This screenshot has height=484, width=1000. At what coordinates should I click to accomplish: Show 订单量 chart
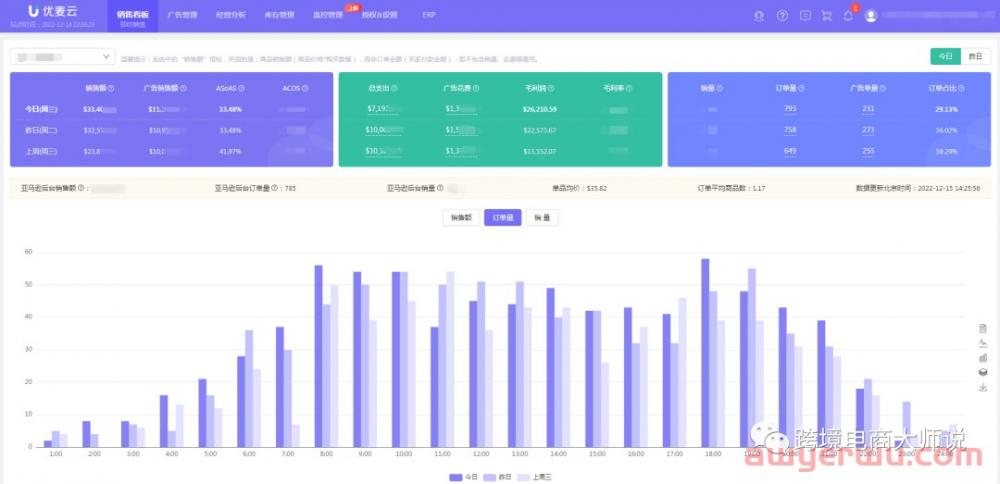coord(503,217)
